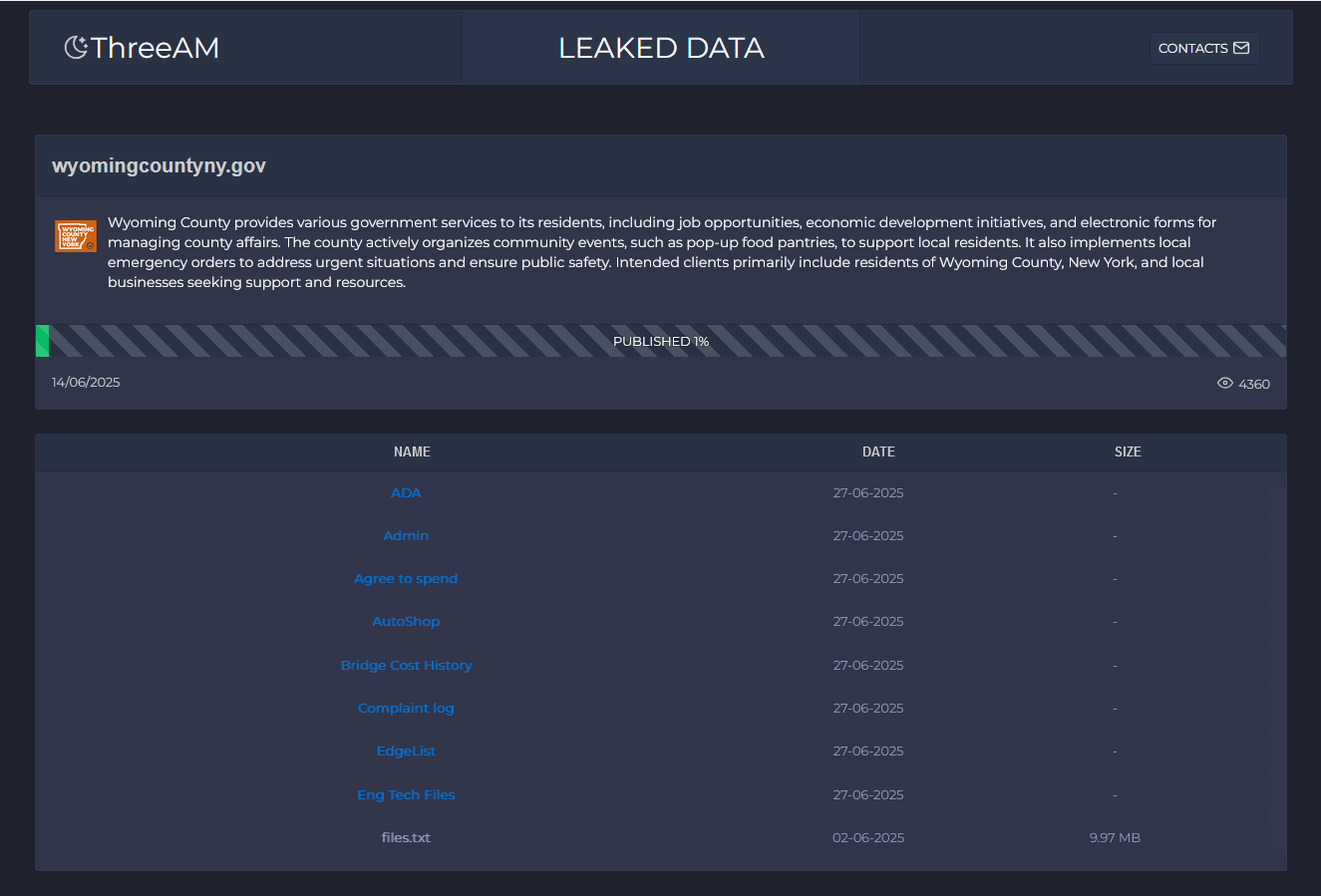The image size is (1321, 896).
Task: Click the CONTACTS button
Action: click(1204, 48)
